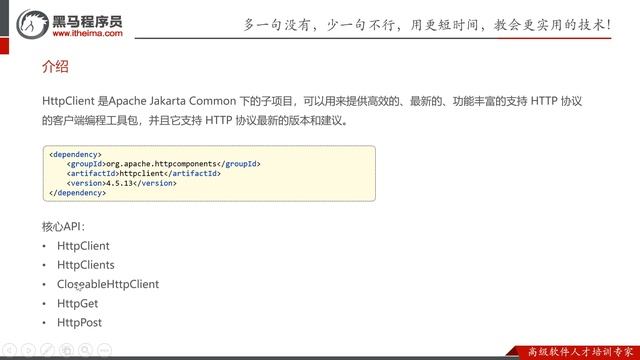Click the 介绍 slide heading
Image resolution: width=640 pixels, height=360 pixels.
point(55,67)
